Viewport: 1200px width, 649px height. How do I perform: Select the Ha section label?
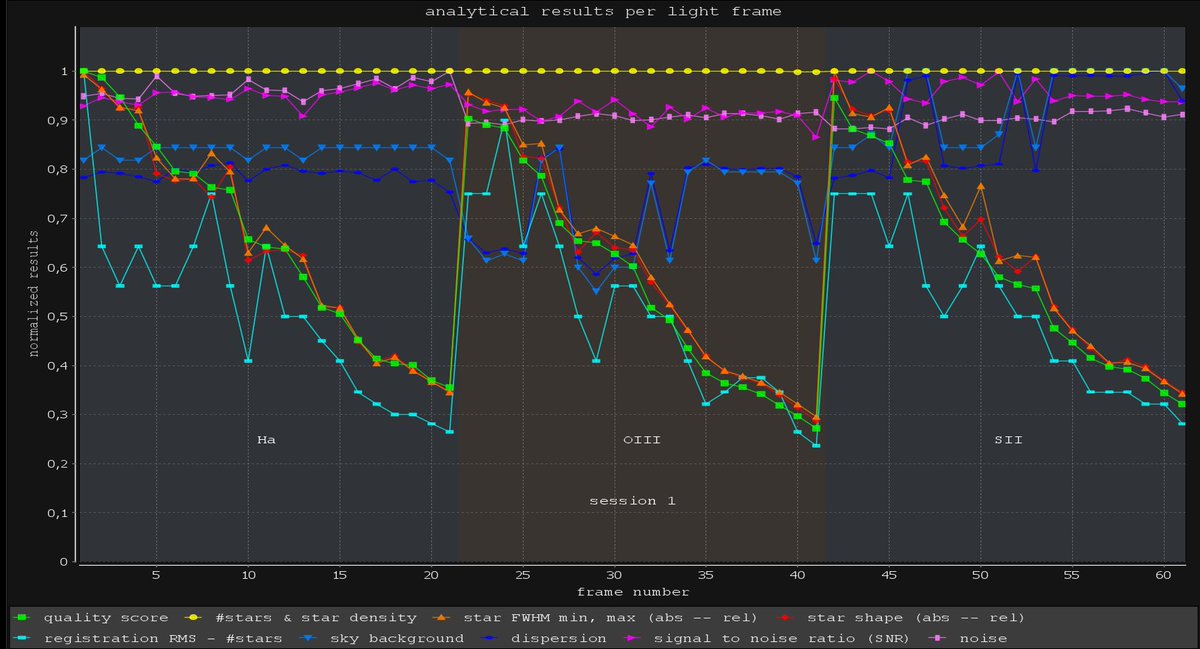point(266,439)
